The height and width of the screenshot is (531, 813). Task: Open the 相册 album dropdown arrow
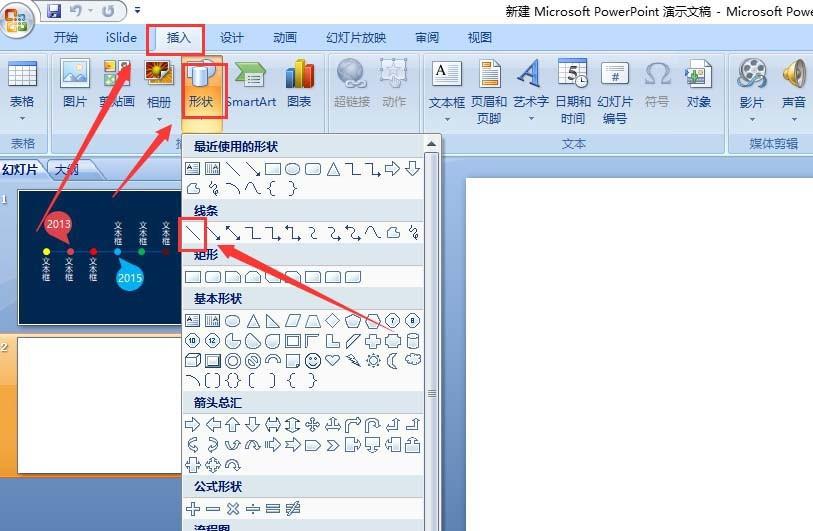[x=159, y=119]
